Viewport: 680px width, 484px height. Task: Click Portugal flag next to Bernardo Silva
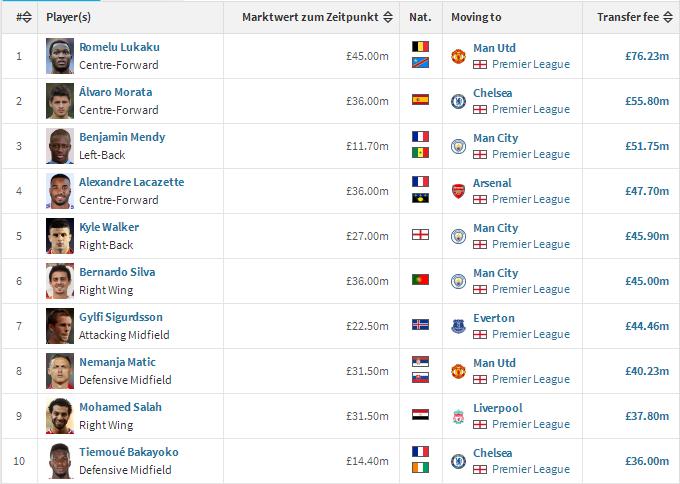click(x=420, y=280)
